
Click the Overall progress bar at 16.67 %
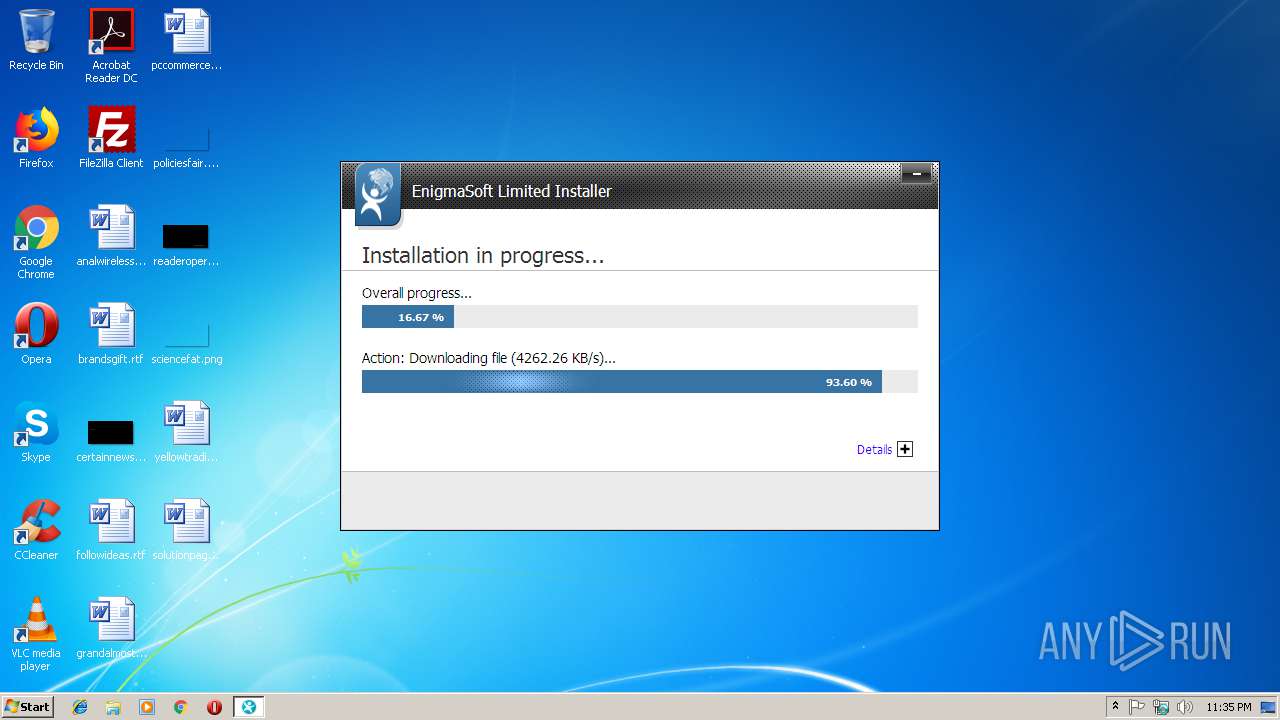[639, 317]
